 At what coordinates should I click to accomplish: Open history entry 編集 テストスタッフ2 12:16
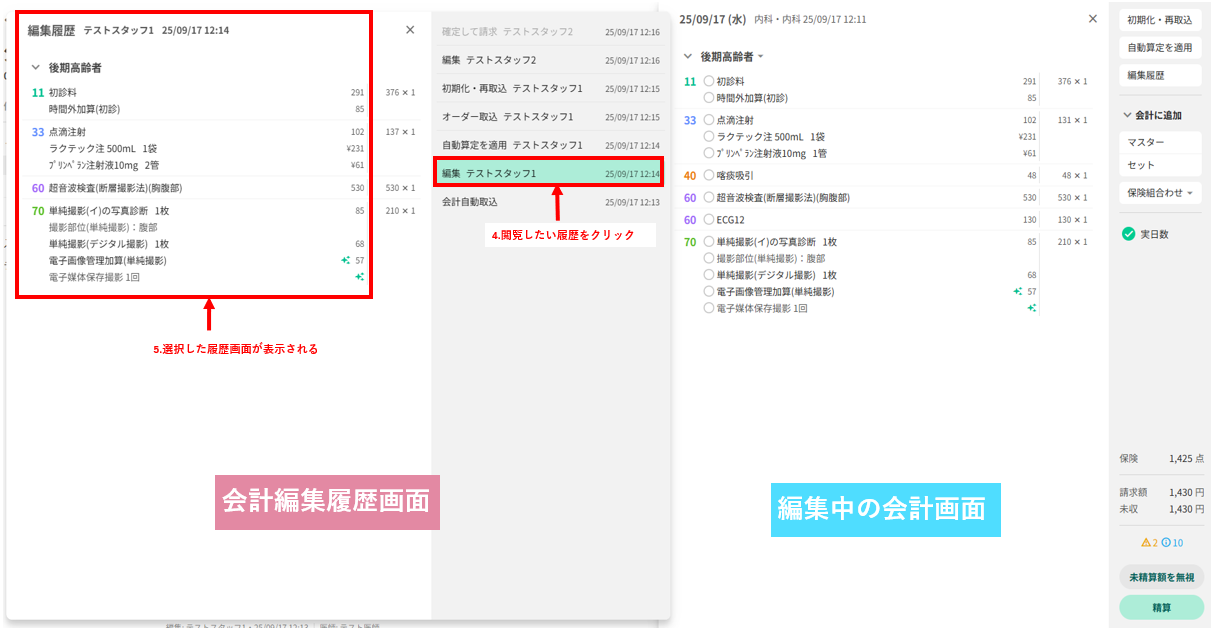point(550,60)
